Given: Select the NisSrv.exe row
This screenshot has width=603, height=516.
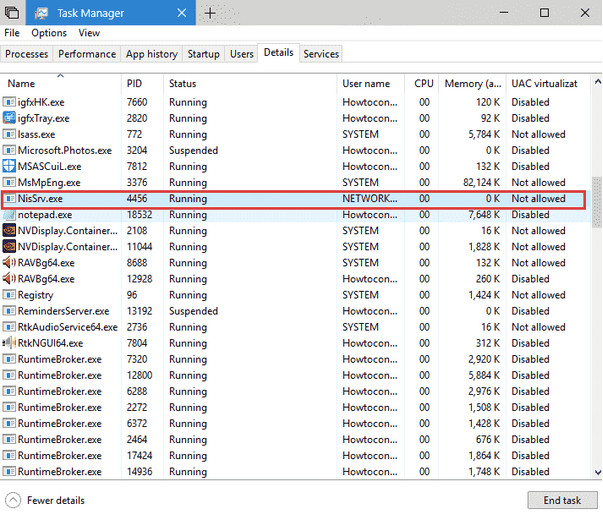Looking at the screenshot, I should pyautogui.click(x=294, y=198).
